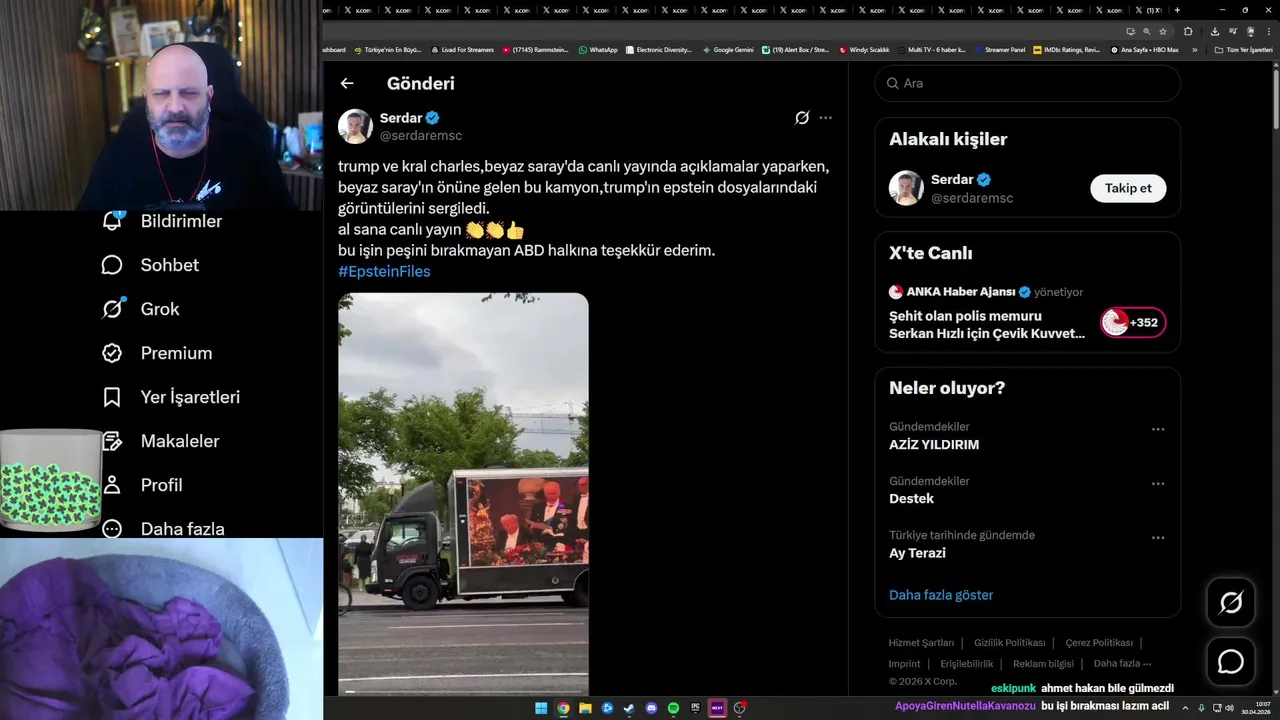Open Steam from the taskbar
Image resolution: width=1280 pixels, height=720 pixels.
pyautogui.click(x=629, y=708)
